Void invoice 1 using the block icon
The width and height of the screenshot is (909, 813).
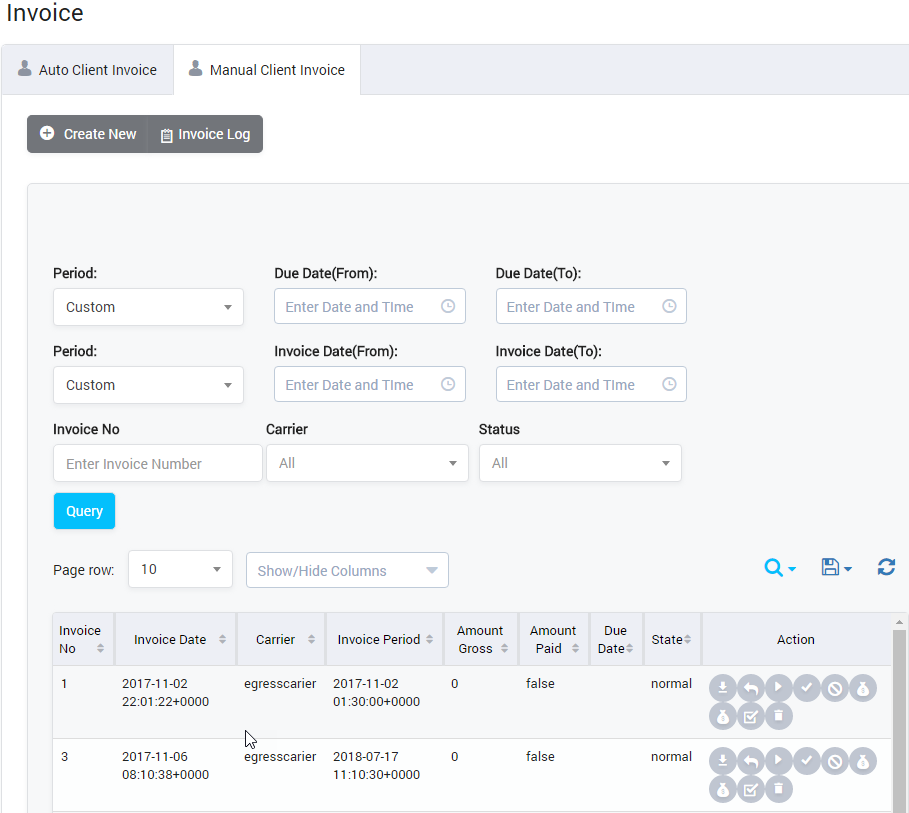(x=835, y=688)
